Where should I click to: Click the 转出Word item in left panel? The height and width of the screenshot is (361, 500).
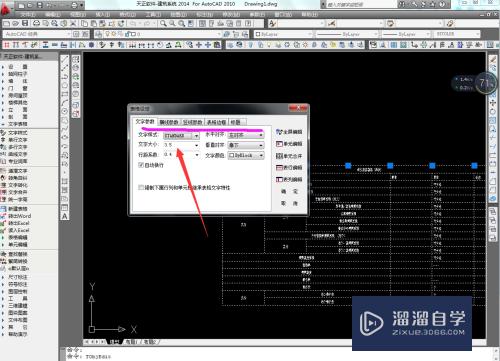pyautogui.click(x=19, y=216)
